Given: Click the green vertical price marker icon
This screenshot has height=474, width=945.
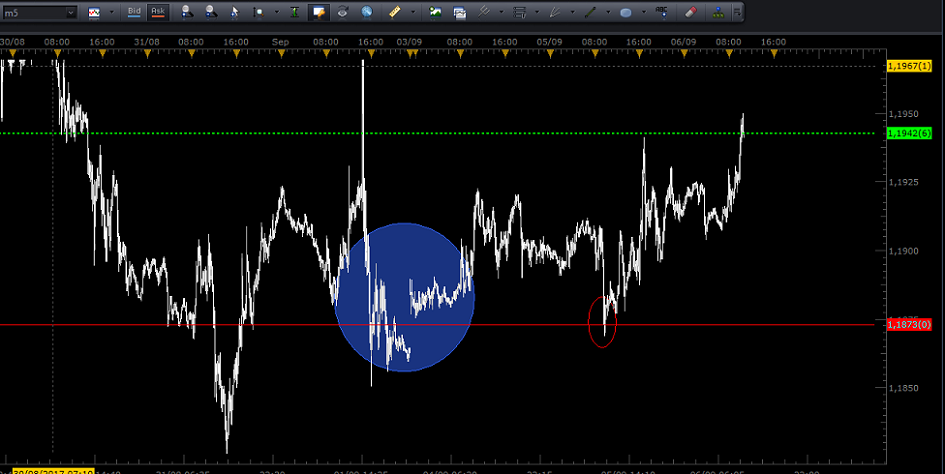Looking at the screenshot, I should tap(294, 13).
